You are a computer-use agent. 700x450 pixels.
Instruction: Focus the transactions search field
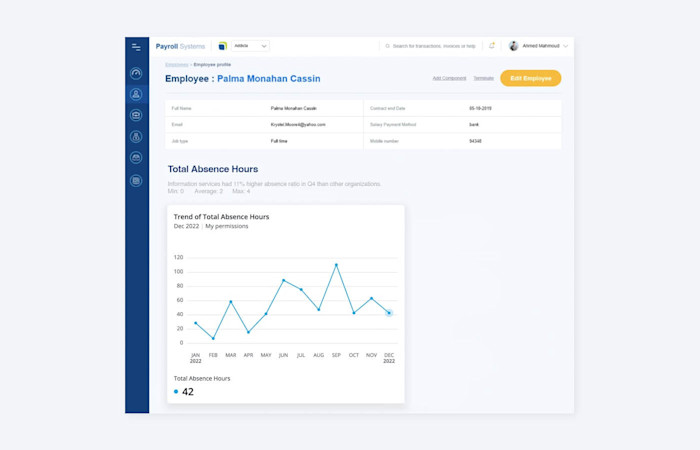431,46
